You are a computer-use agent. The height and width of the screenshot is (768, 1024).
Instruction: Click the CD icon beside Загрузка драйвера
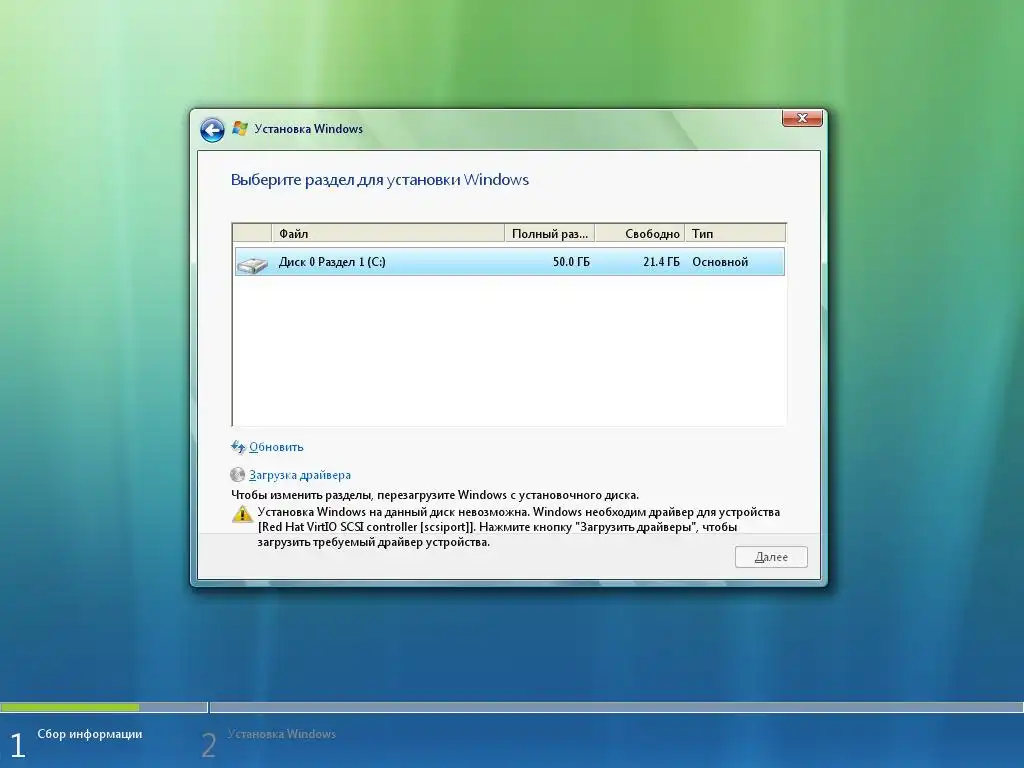[x=238, y=475]
